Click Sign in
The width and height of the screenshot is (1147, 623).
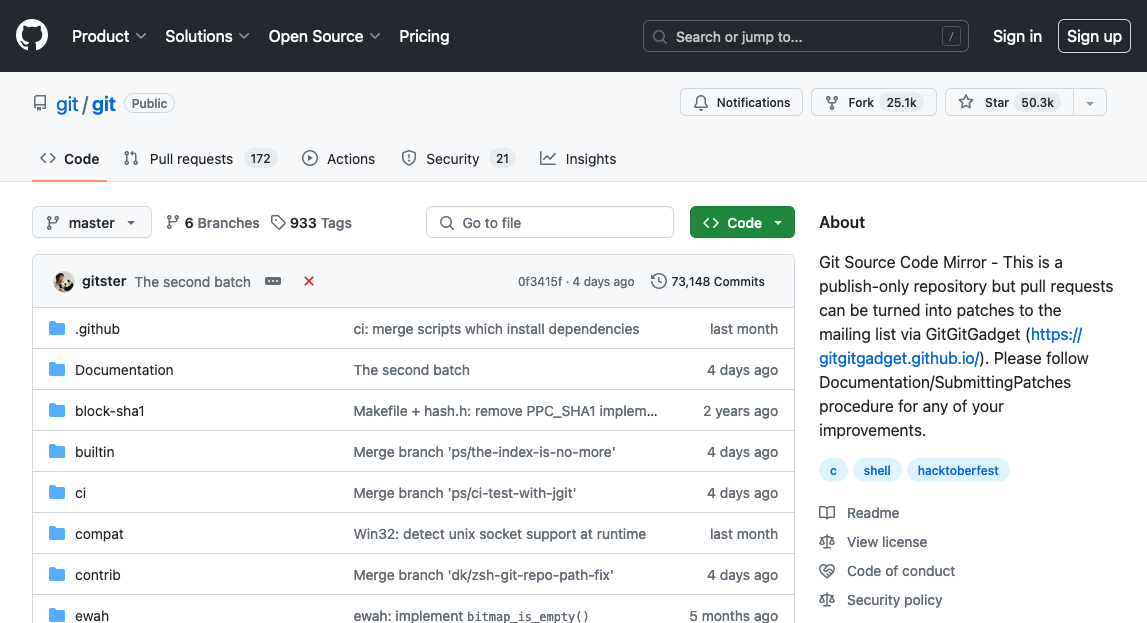(1017, 36)
